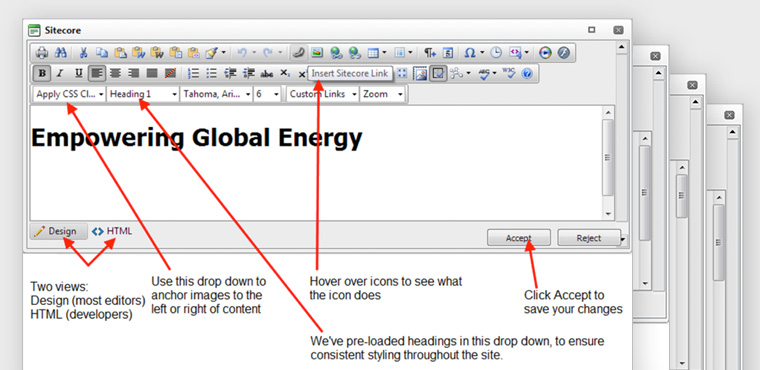Click the New Paragraph pilcrow icon

[x=429, y=52]
